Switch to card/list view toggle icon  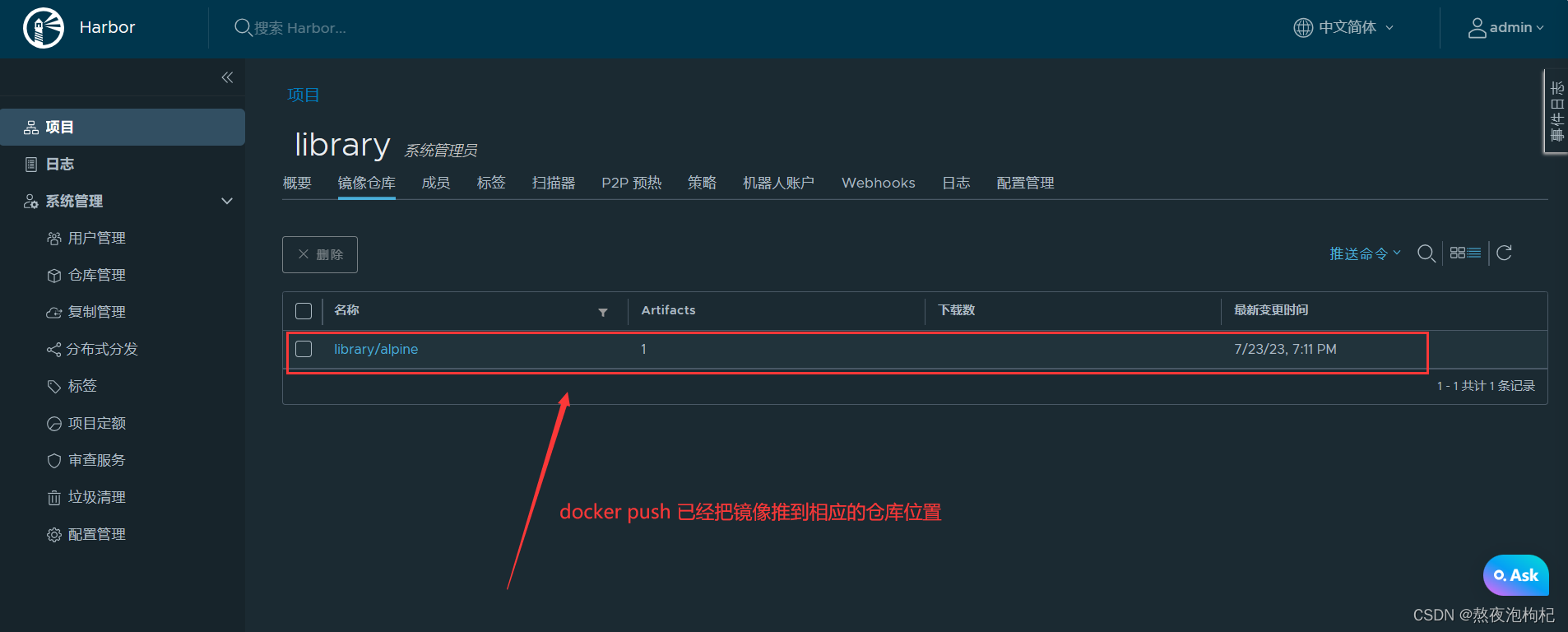point(1465,253)
